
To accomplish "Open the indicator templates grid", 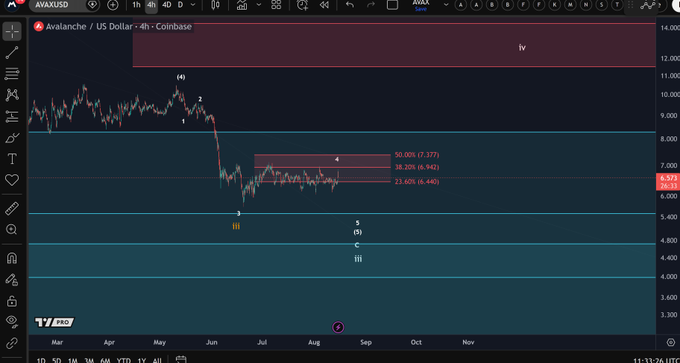I will [276, 5].
